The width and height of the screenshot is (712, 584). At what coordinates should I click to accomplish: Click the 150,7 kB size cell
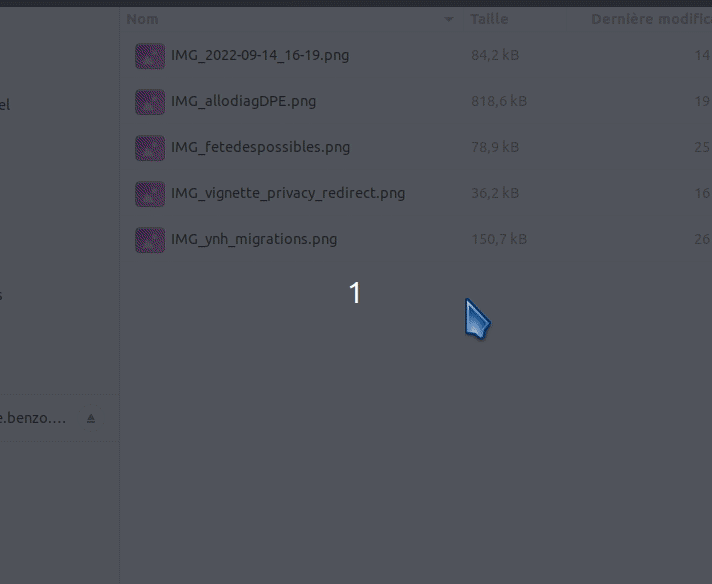(x=499, y=239)
